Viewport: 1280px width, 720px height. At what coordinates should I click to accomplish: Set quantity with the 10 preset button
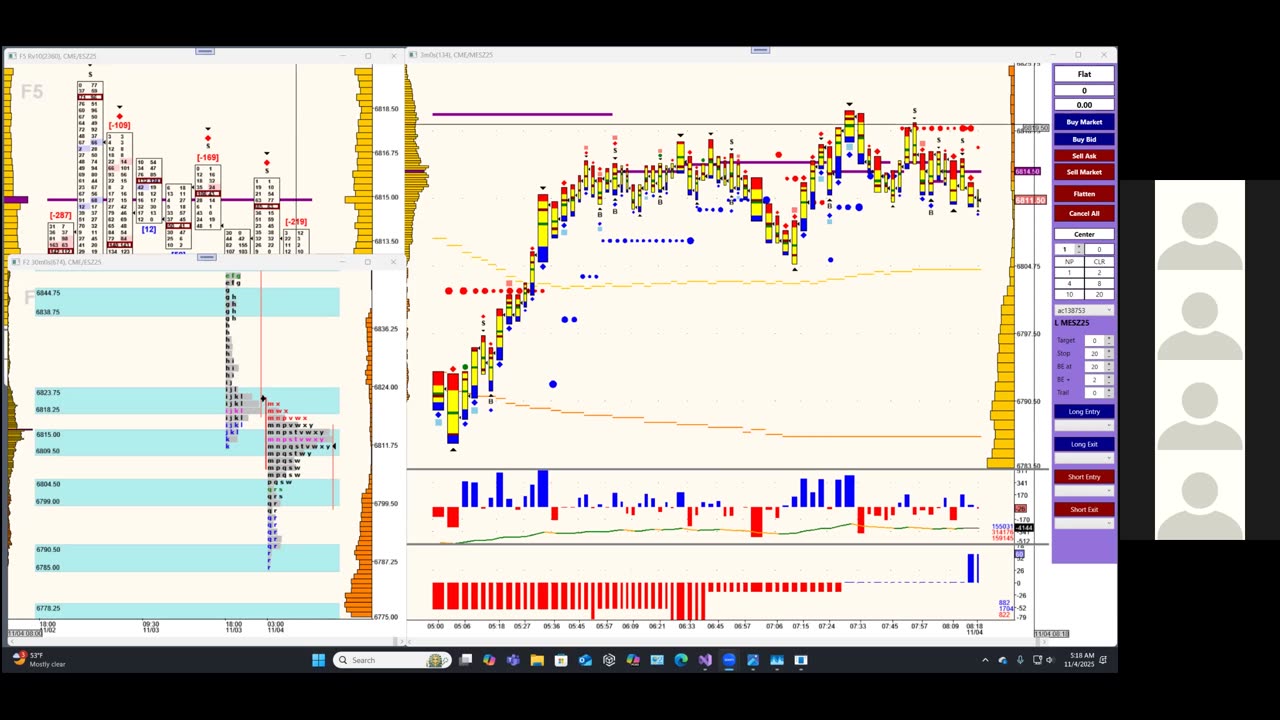[1069, 295]
